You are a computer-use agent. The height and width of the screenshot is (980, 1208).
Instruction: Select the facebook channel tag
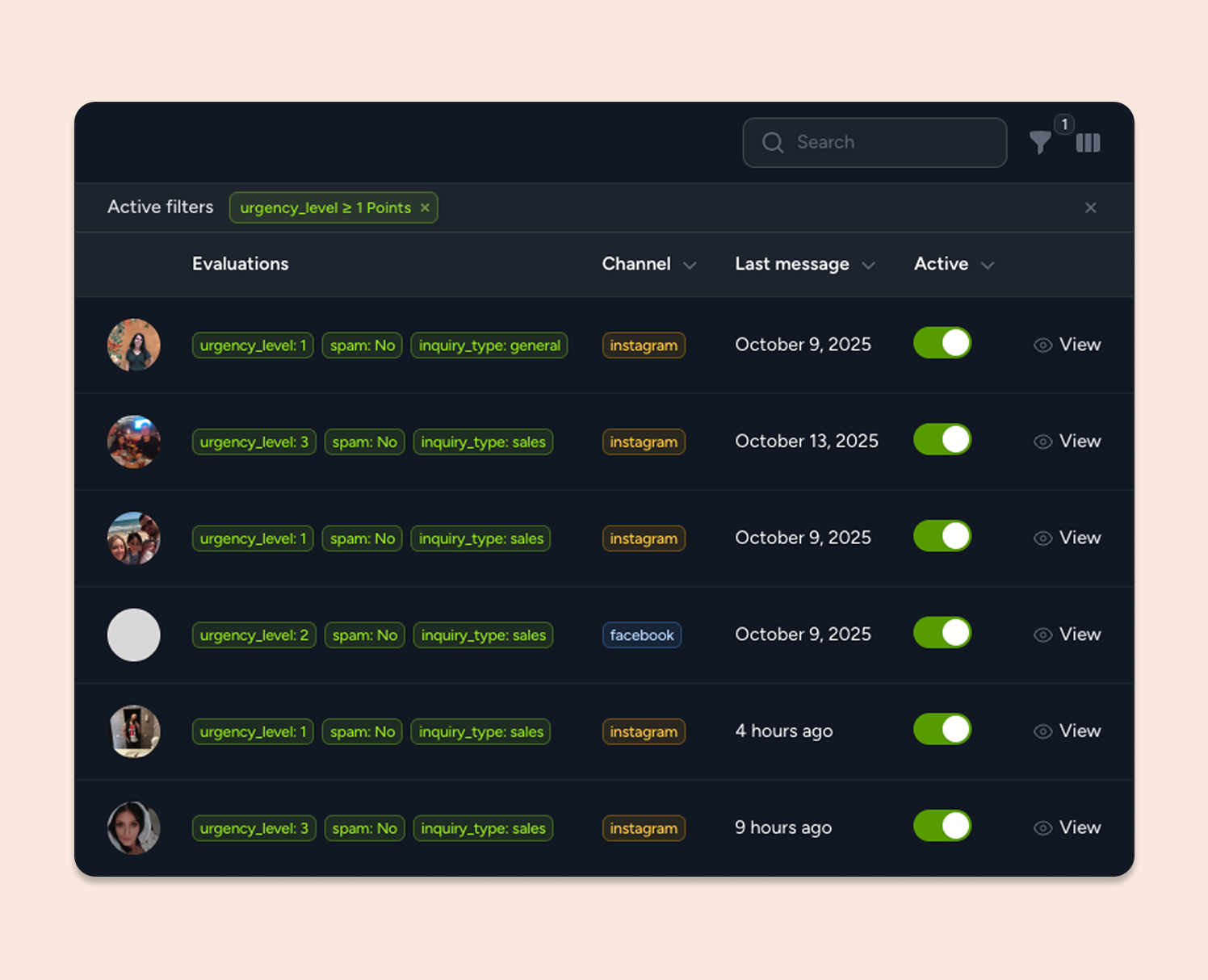(x=641, y=635)
